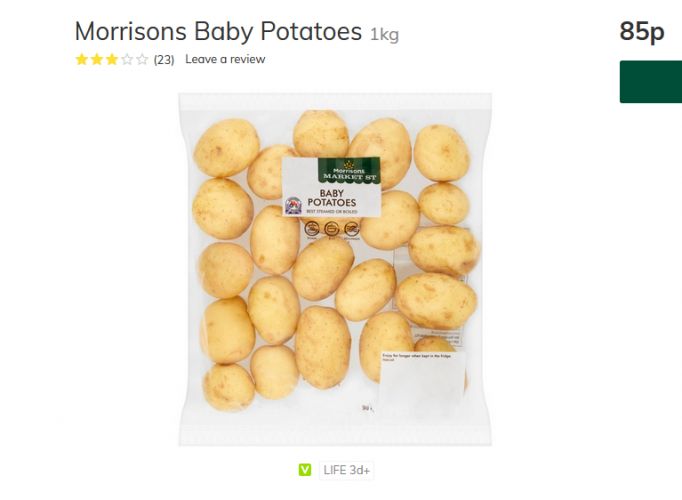The width and height of the screenshot is (682, 500).
Task: Click the fifth empty rating star
Action: coord(142,59)
